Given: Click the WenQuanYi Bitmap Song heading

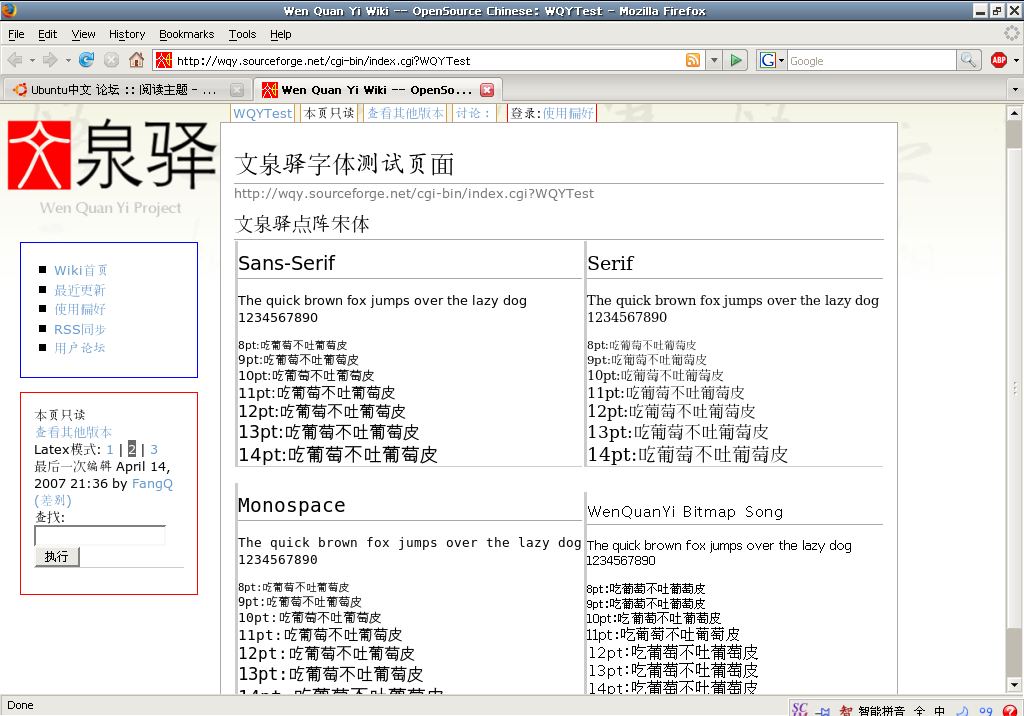Looking at the screenshot, I should click(685, 512).
